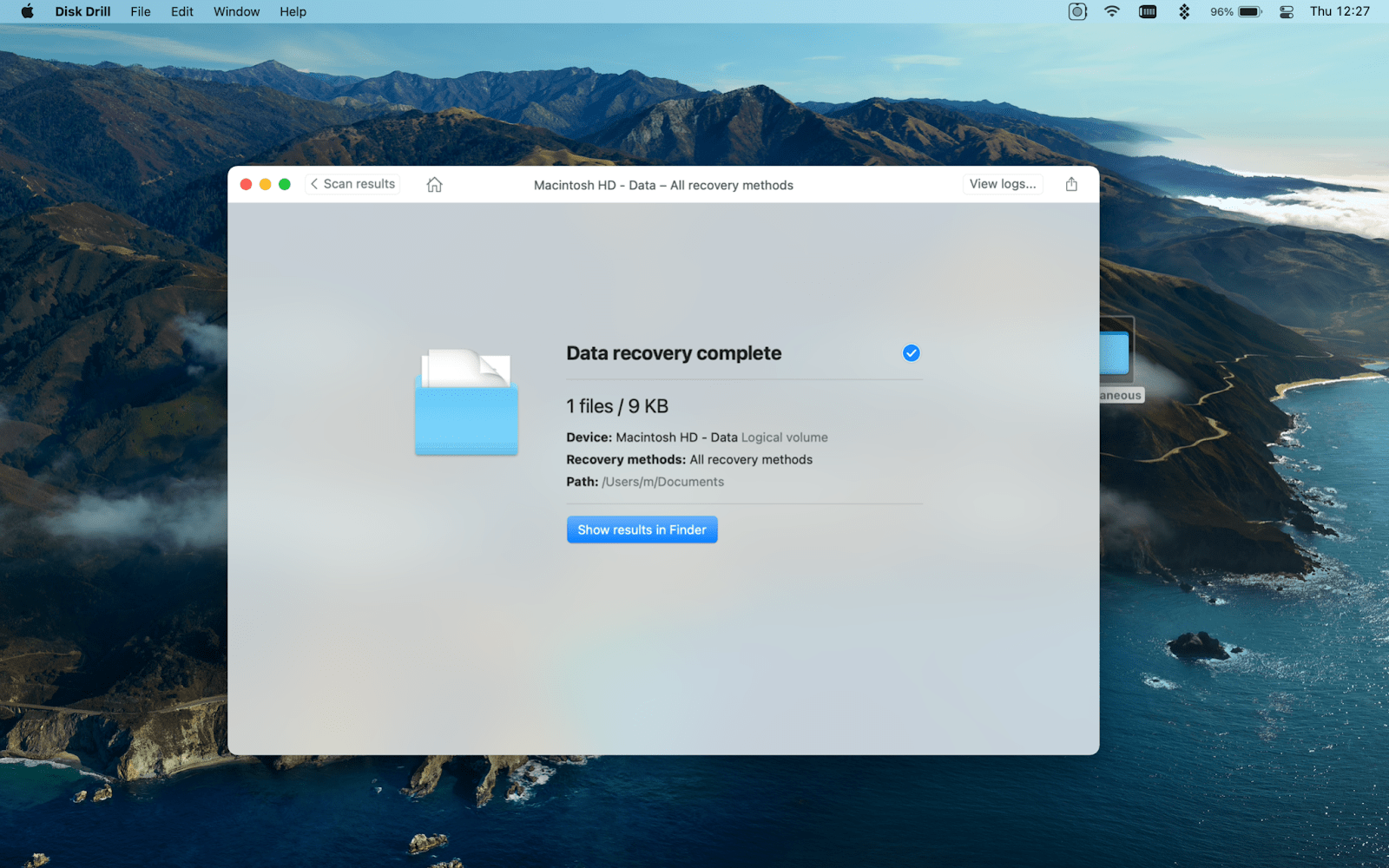Click the 'Data recovery complete' heading
The height and width of the screenshot is (868, 1389).
point(674,353)
